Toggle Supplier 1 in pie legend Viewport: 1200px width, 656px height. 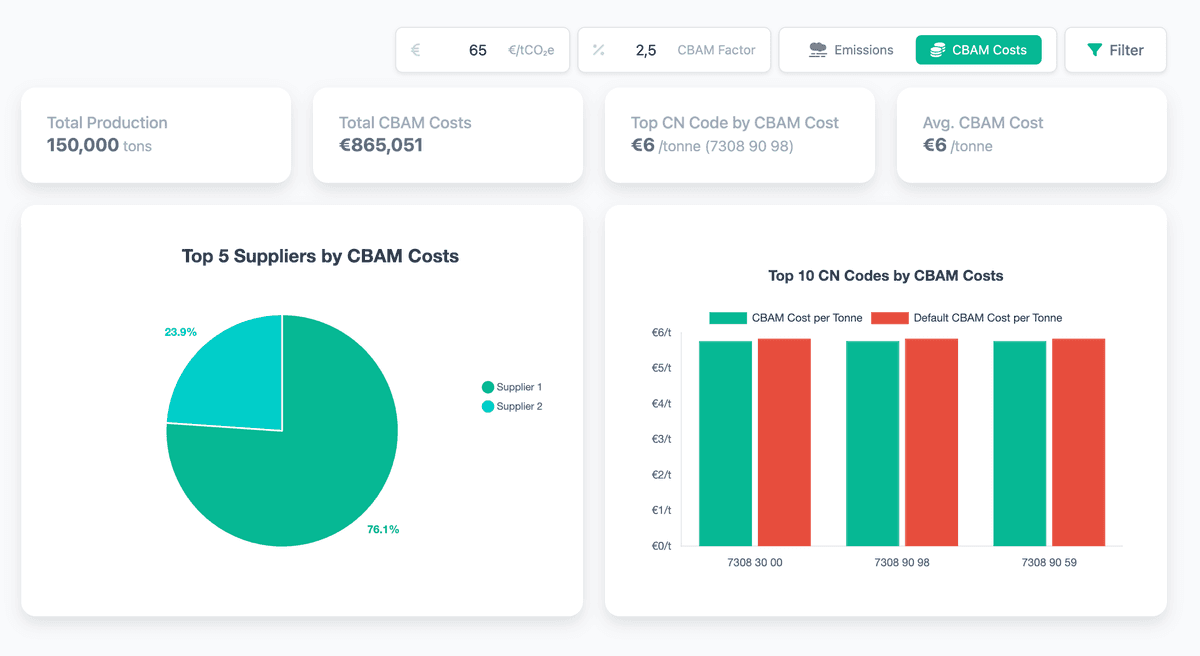point(512,387)
